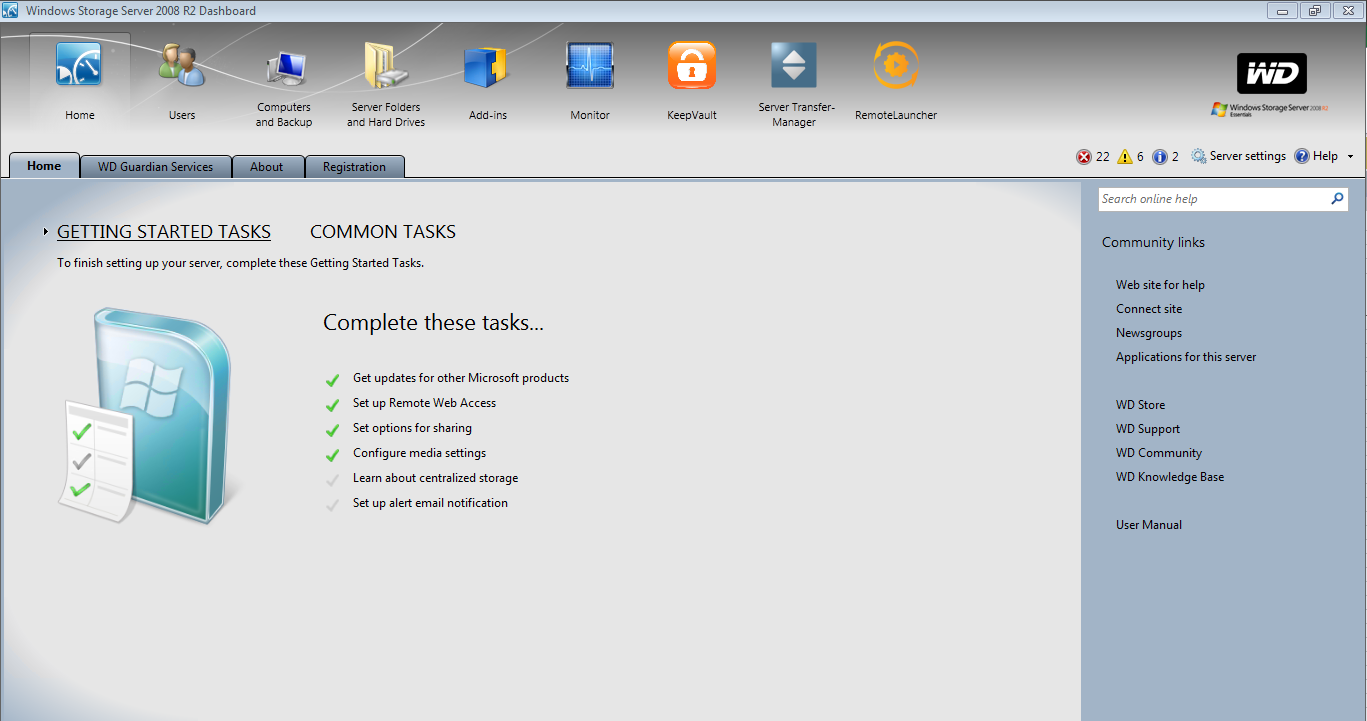Switch to the Home tab
The width and height of the screenshot is (1367, 721).
click(44, 166)
